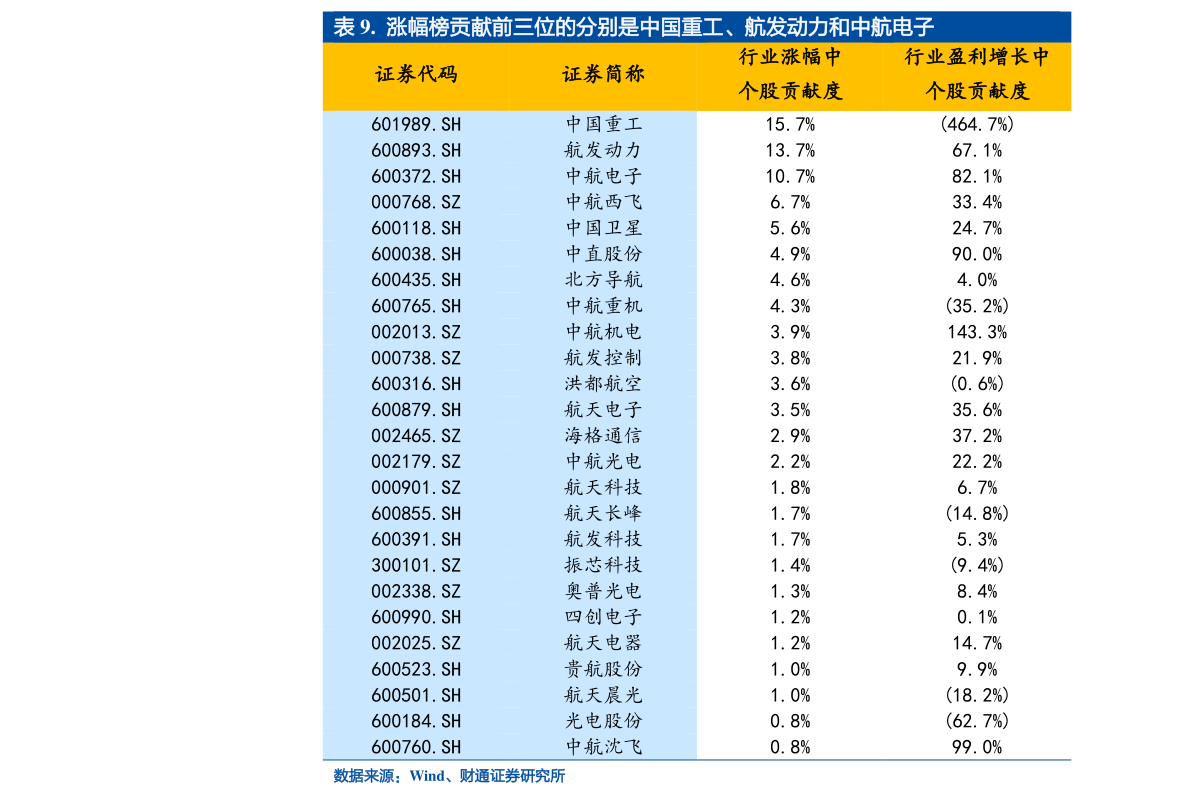The image size is (1191, 805).
Task: Click the 中航电子 name cell
Action: click(x=603, y=176)
